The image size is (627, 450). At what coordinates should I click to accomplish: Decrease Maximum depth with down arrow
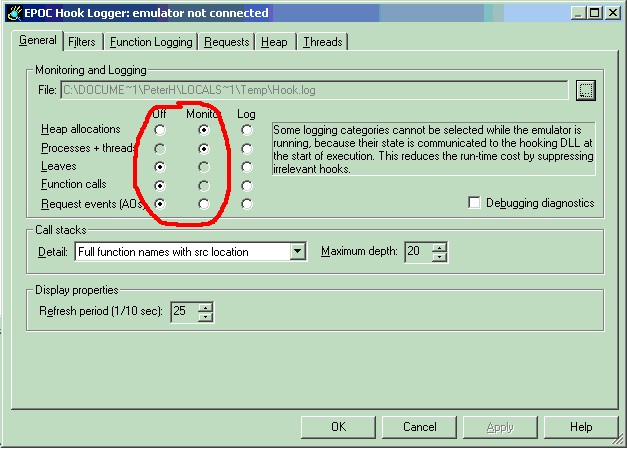pyautogui.click(x=439, y=257)
